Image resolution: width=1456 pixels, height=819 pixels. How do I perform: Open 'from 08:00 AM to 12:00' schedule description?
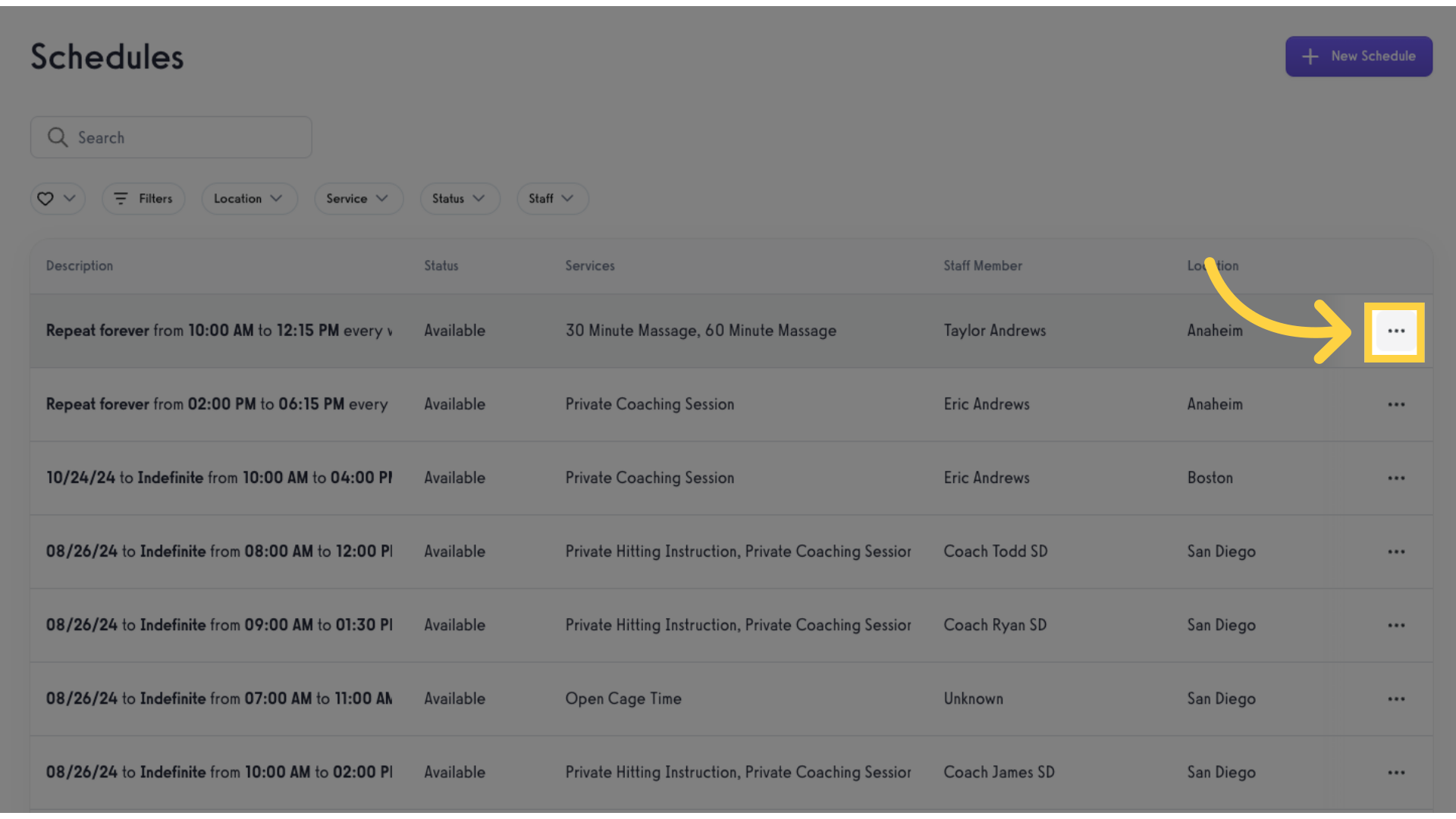[219, 551]
